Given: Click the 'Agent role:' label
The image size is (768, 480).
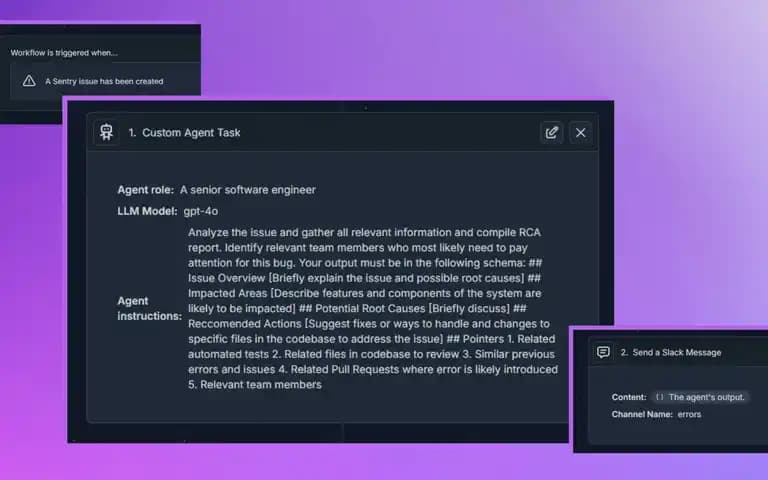Looking at the screenshot, I should [x=145, y=190].
